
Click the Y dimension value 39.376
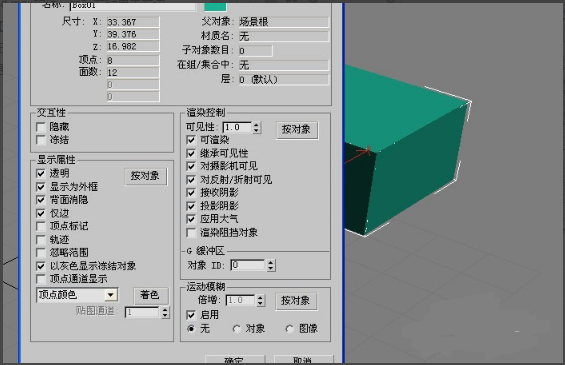tap(133, 34)
